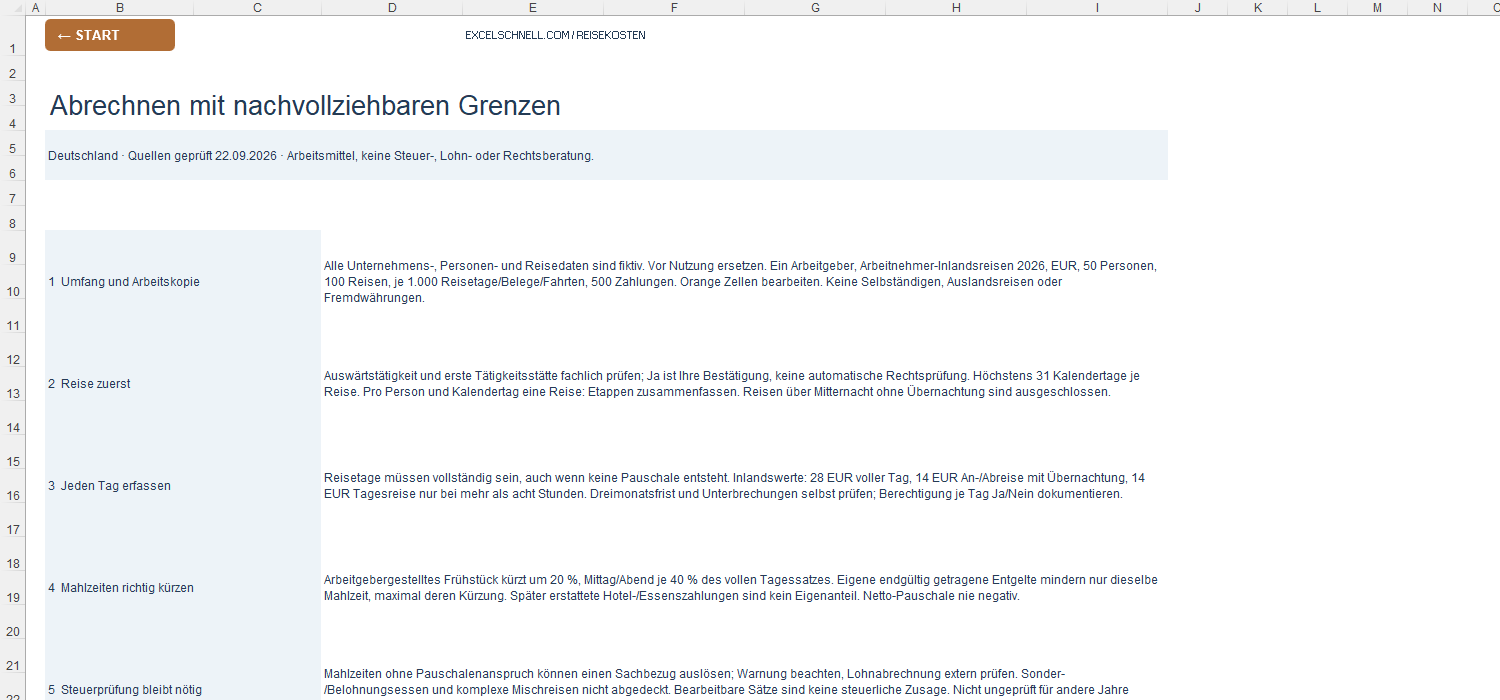Select column D via its header
This screenshot has height=700, width=1500.
click(x=391, y=8)
